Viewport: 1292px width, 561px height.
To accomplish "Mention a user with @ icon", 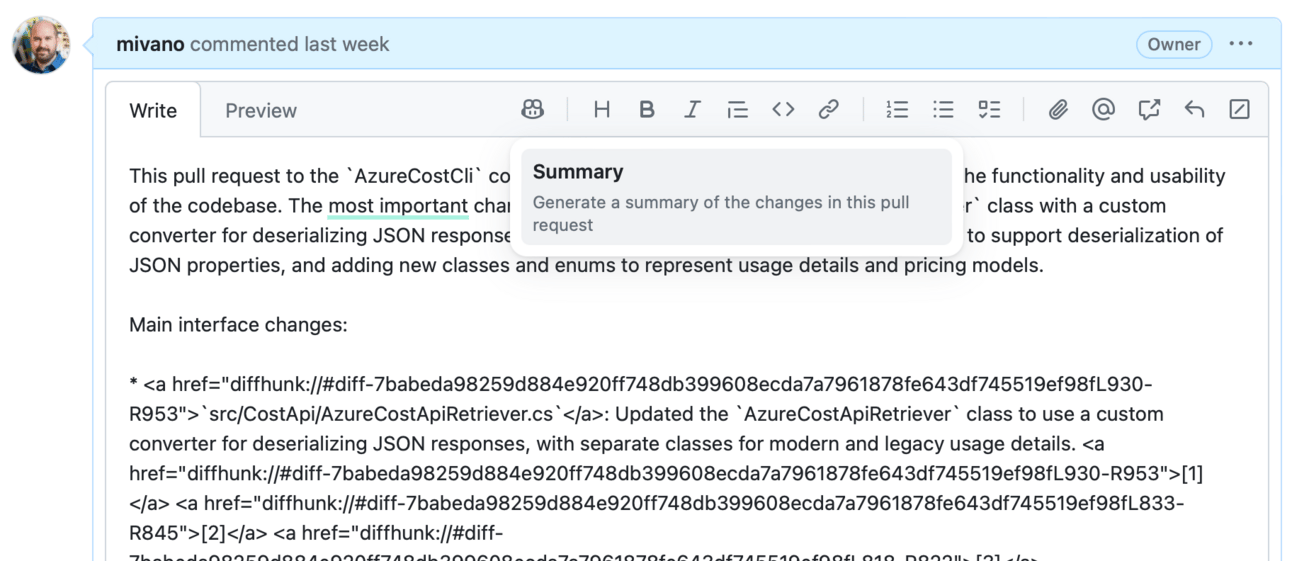I will 1103,110.
